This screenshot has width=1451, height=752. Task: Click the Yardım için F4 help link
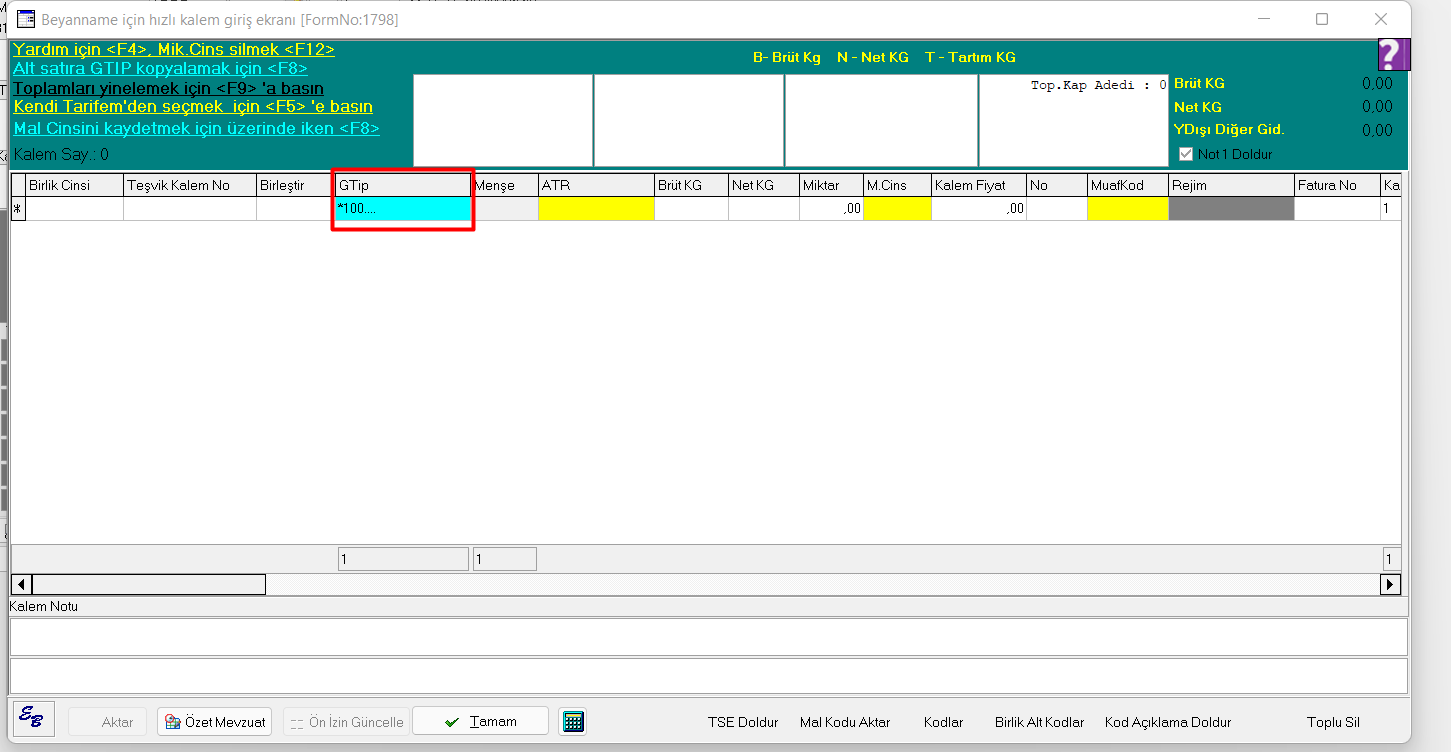click(174, 49)
